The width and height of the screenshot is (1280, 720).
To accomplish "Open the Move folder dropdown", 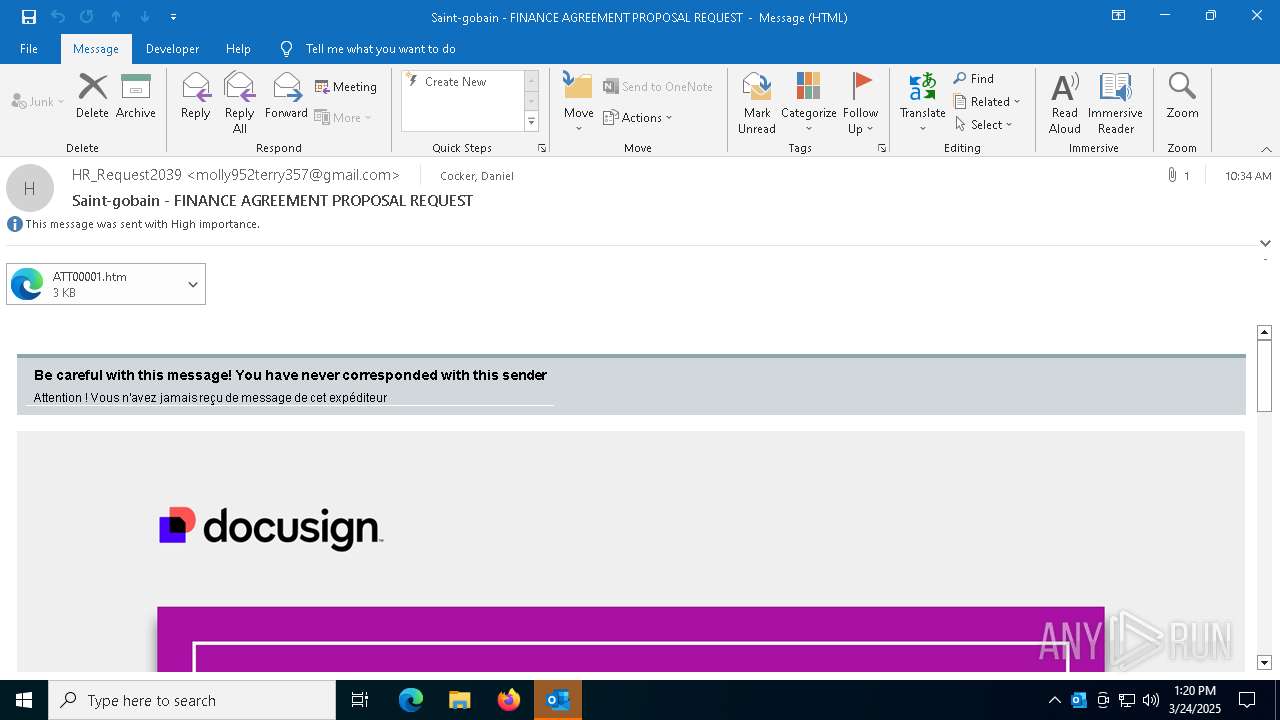I will [x=578, y=103].
